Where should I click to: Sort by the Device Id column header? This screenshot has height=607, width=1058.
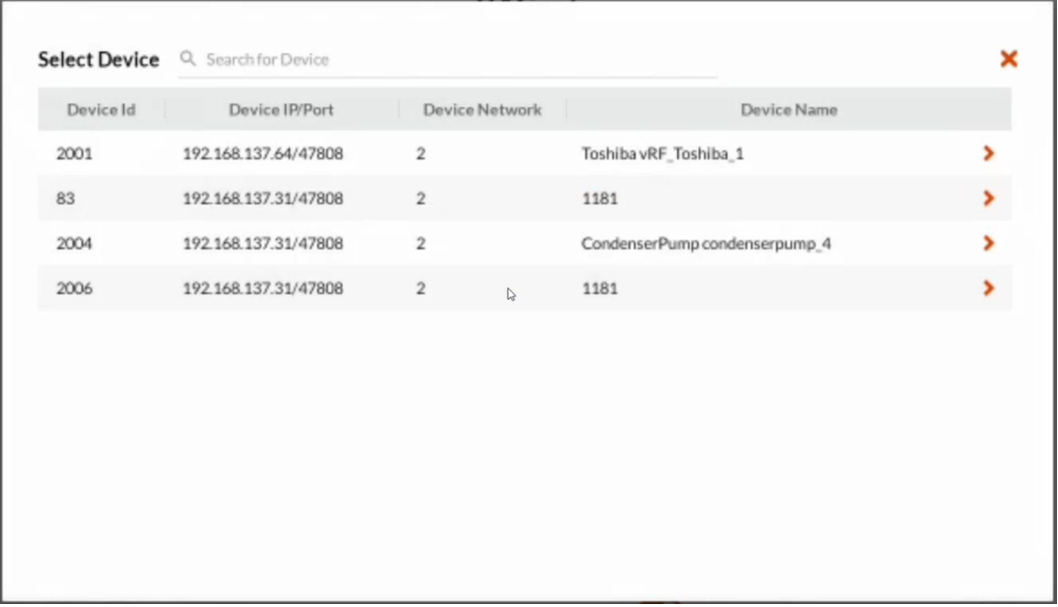pyautogui.click(x=101, y=109)
